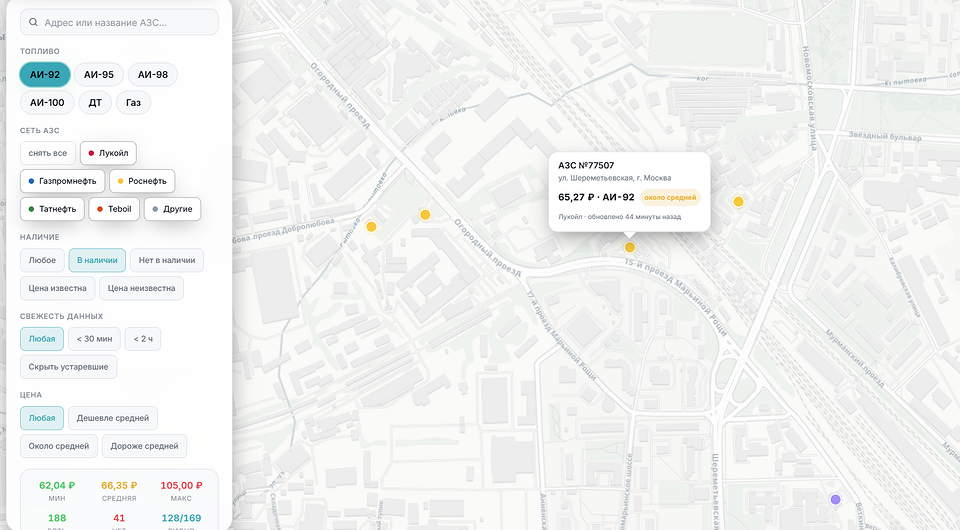Toggle the Другие network filter

(172, 209)
